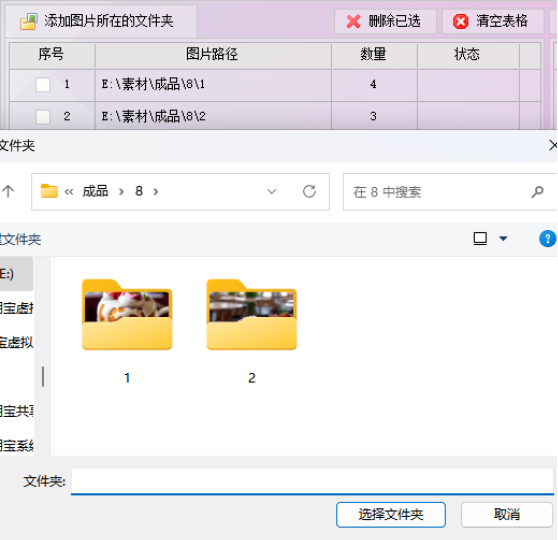Click the 选择文件夹 button
558x540 pixels.
click(x=391, y=514)
